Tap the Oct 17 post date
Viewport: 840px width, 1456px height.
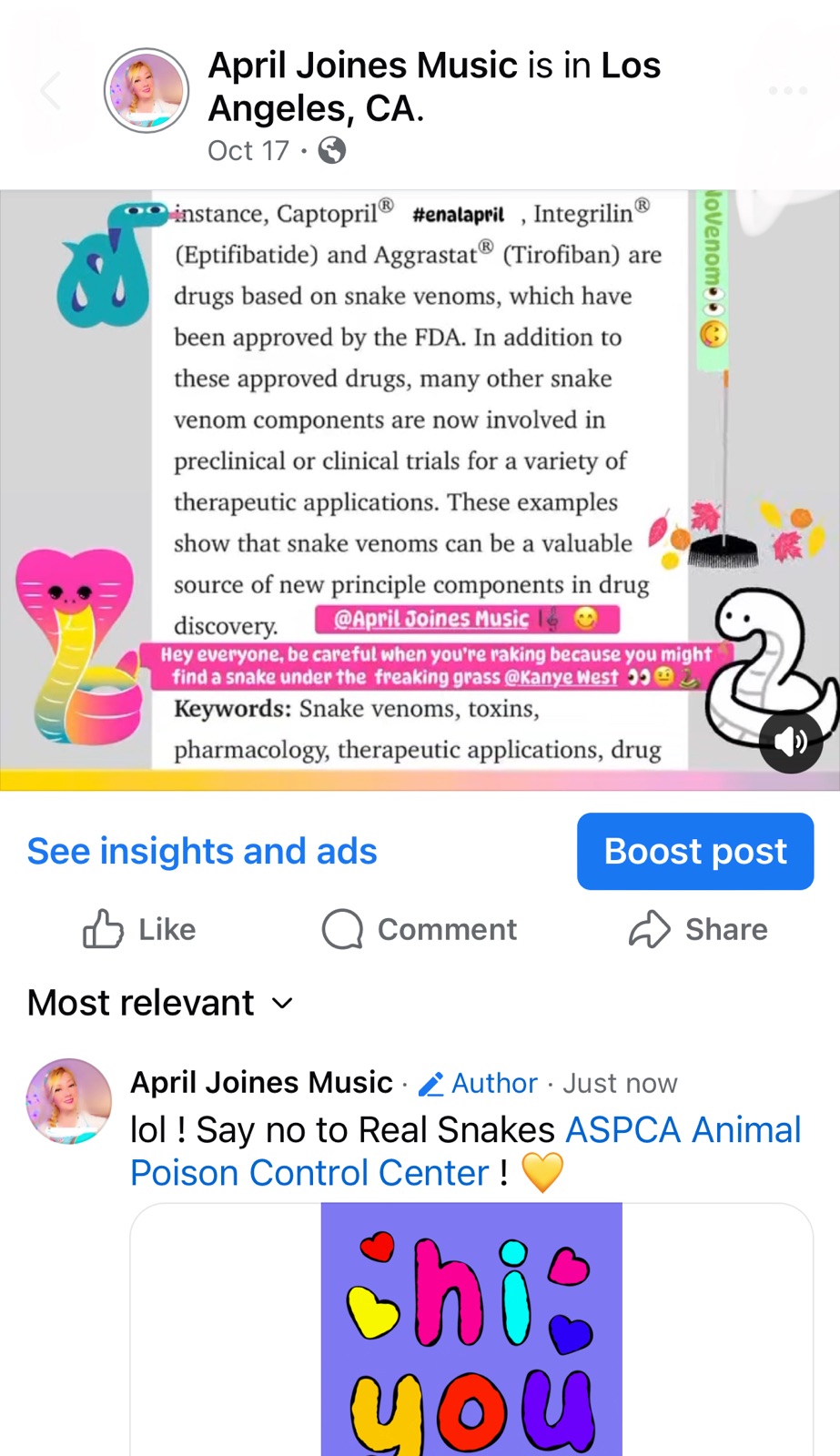248,150
